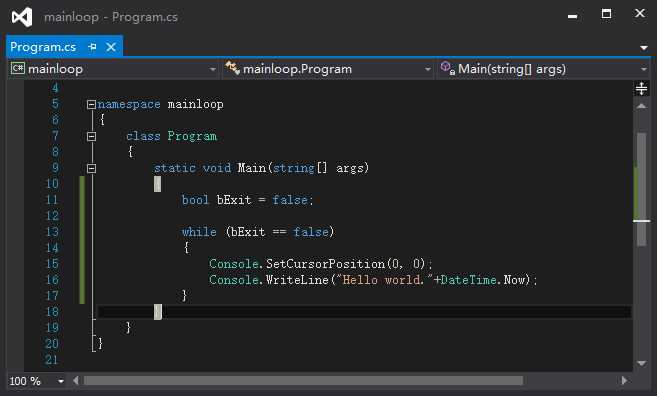The height and width of the screenshot is (396, 657).
Task: Click 'bExit' in the bool declaration
Action: coord(234,200)
